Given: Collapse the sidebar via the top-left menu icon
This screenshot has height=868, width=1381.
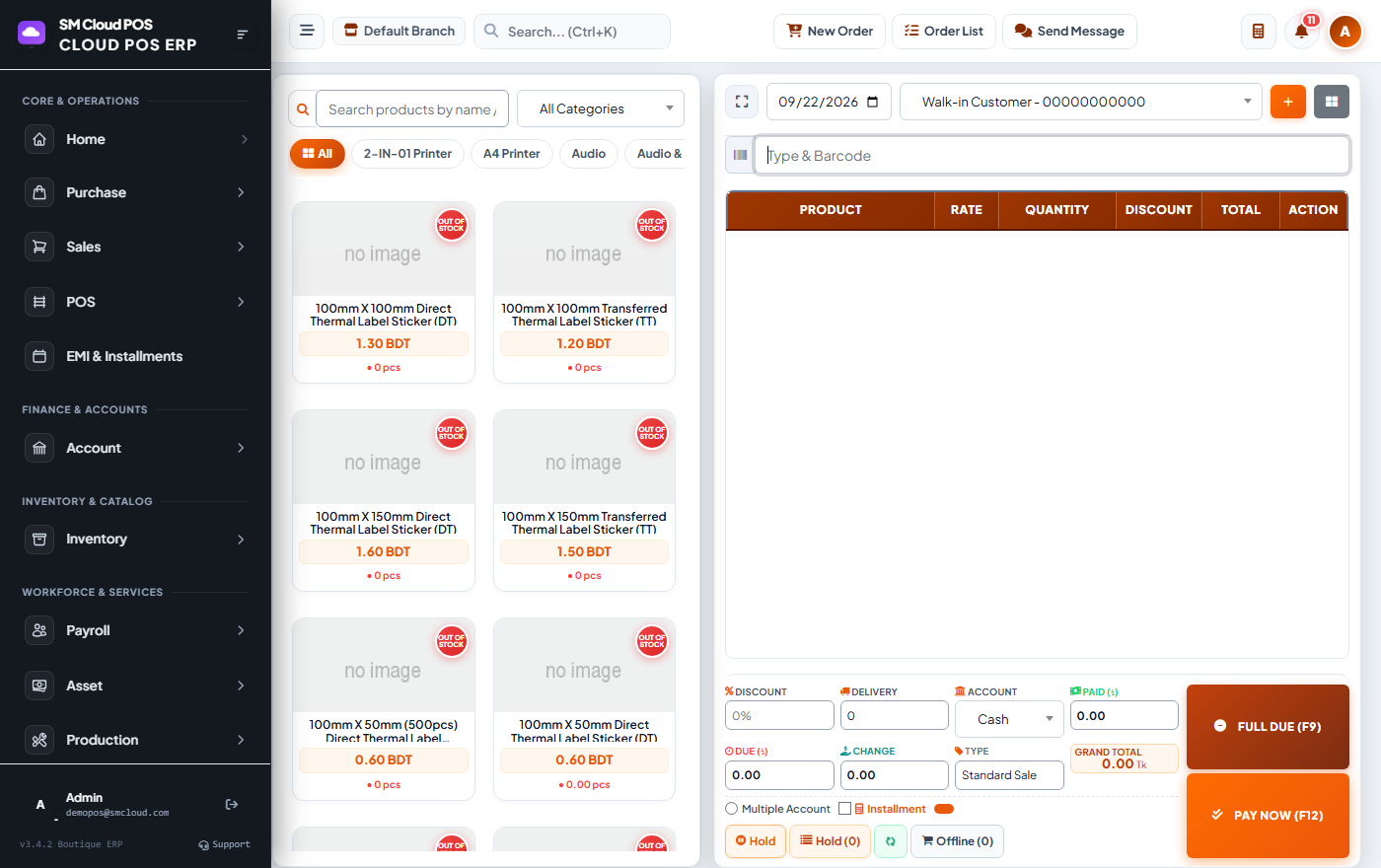Looking at the screenshot, I should point(242,35).
